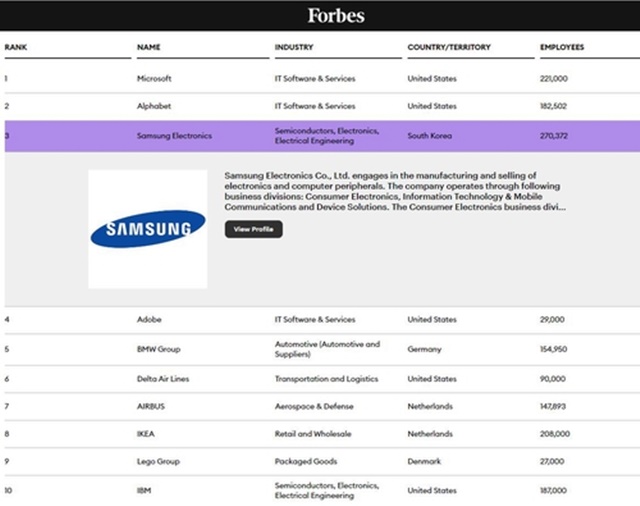Click IT Software & Services in Microsoft row

[315, 78]
